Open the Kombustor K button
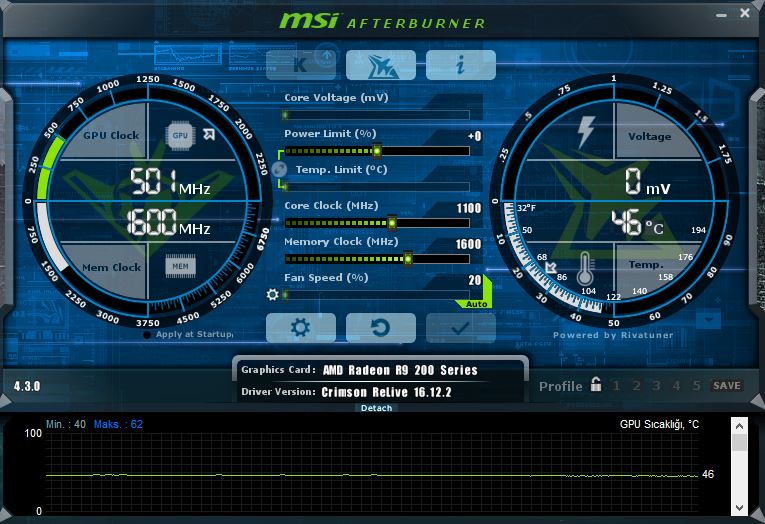 301,64
